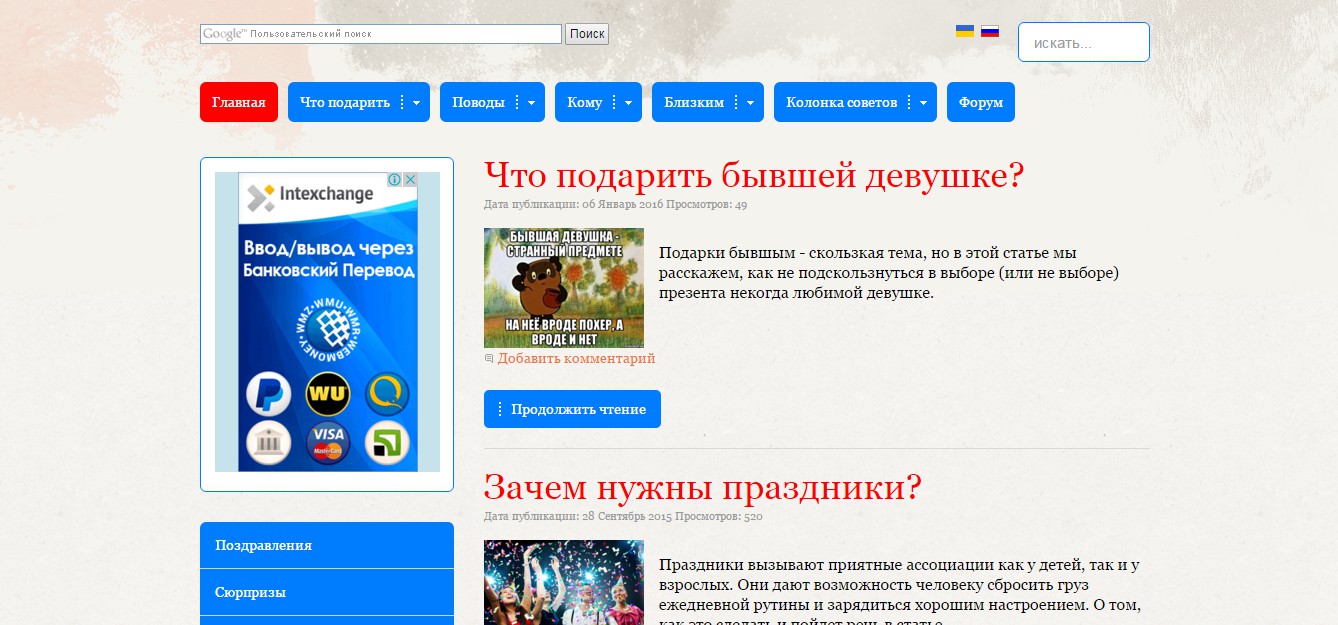Close the Intexchange ad with X icon
This screenshot has width=1338, height=625.
tap(409, 180)
